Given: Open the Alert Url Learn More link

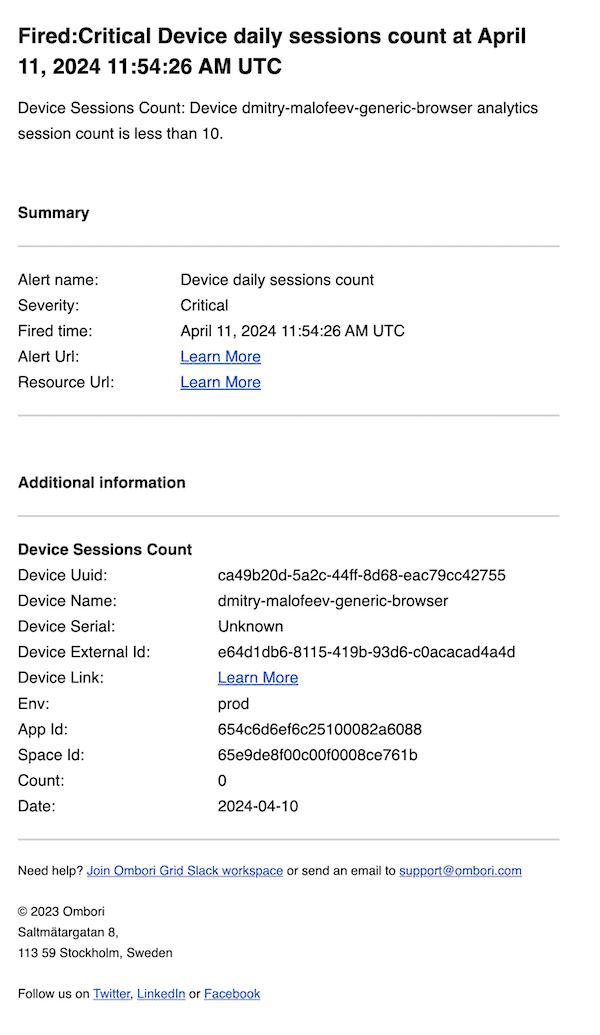Looking at the screenshot, I should coord(220,357).
